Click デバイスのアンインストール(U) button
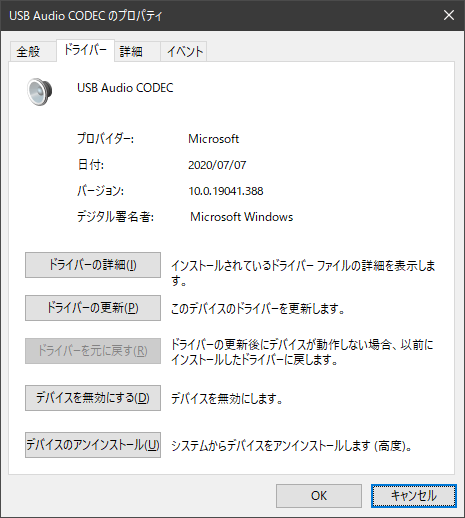Image resolution: width=465 pixels, height=518 pixels. 93,445
